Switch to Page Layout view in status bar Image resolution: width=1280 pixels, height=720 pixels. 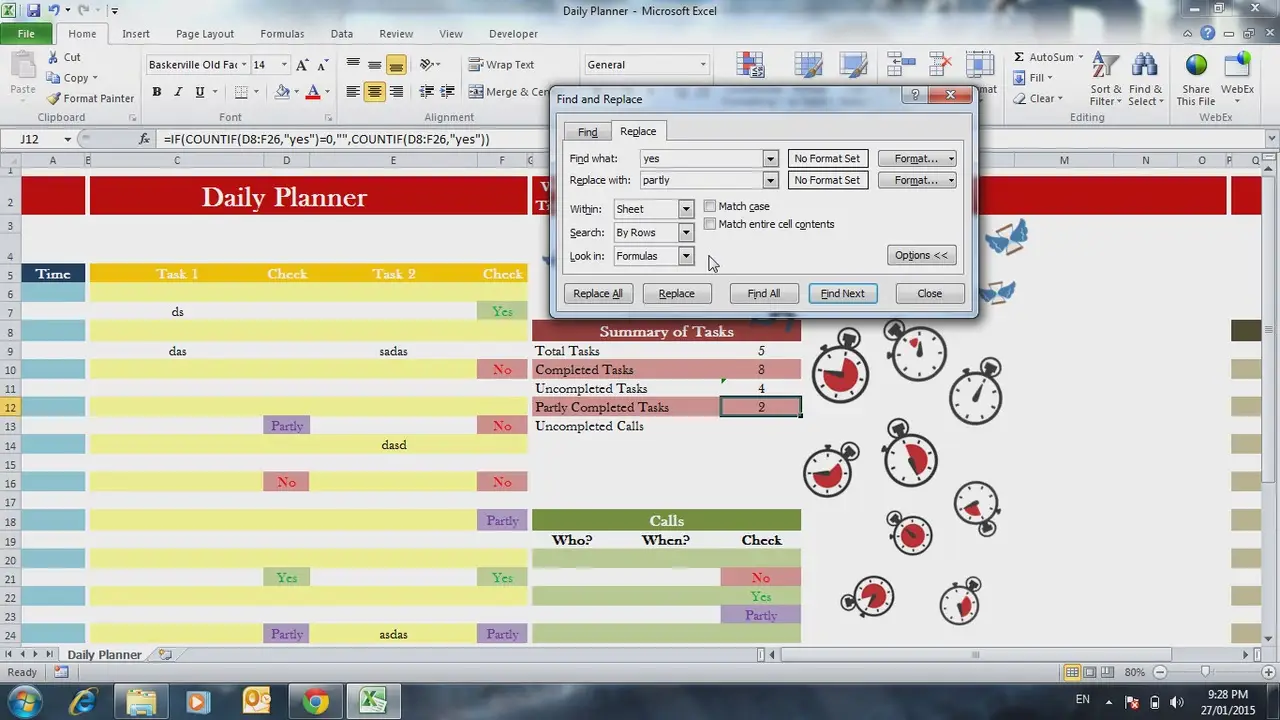pos(1090,673)
